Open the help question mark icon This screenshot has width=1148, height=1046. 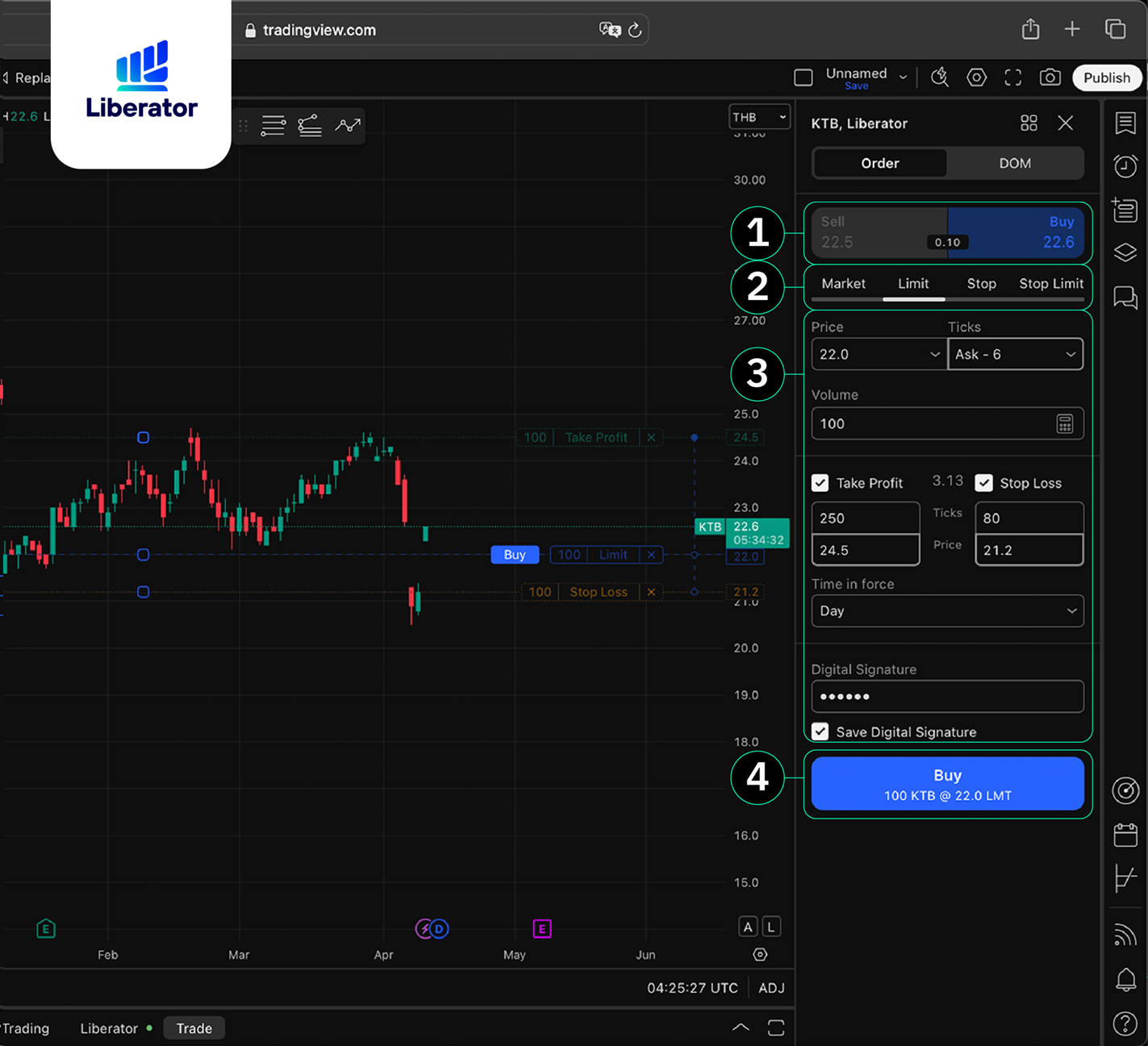pos(1125,1023)
